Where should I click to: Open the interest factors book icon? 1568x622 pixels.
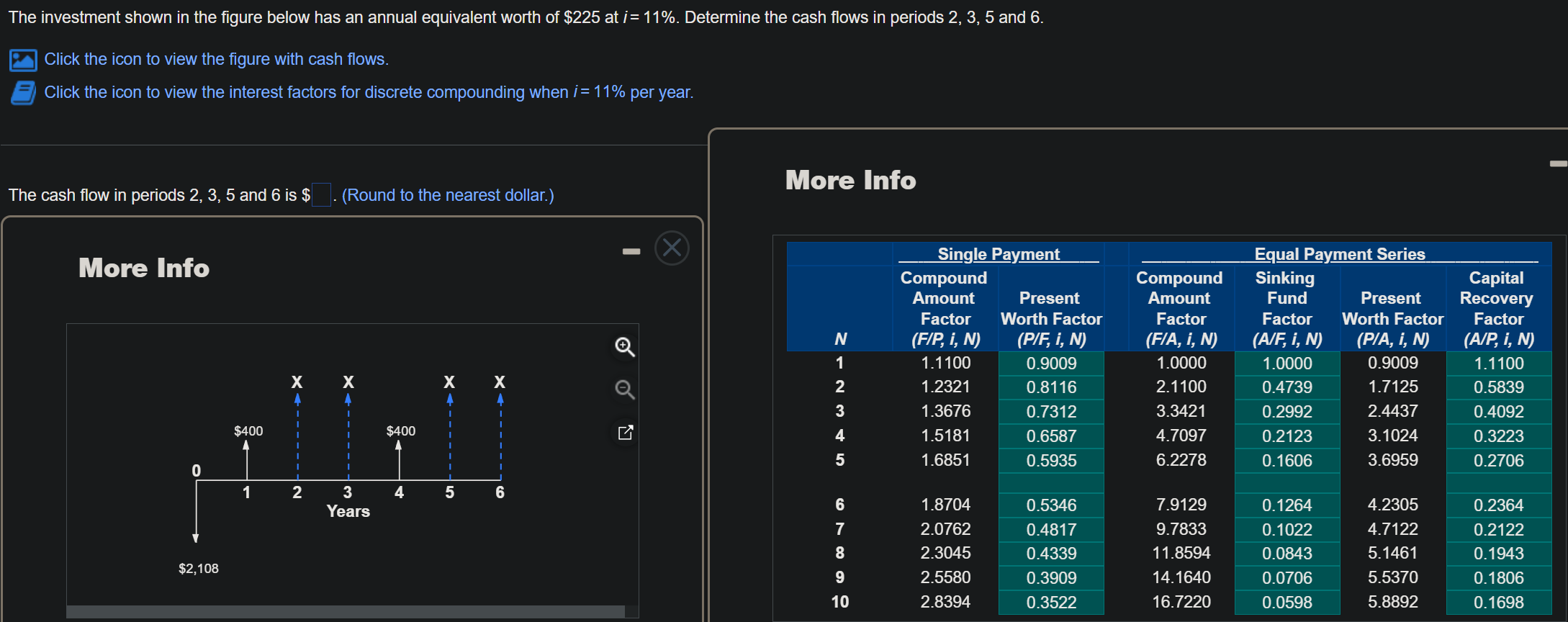click(x=23, y=93)
